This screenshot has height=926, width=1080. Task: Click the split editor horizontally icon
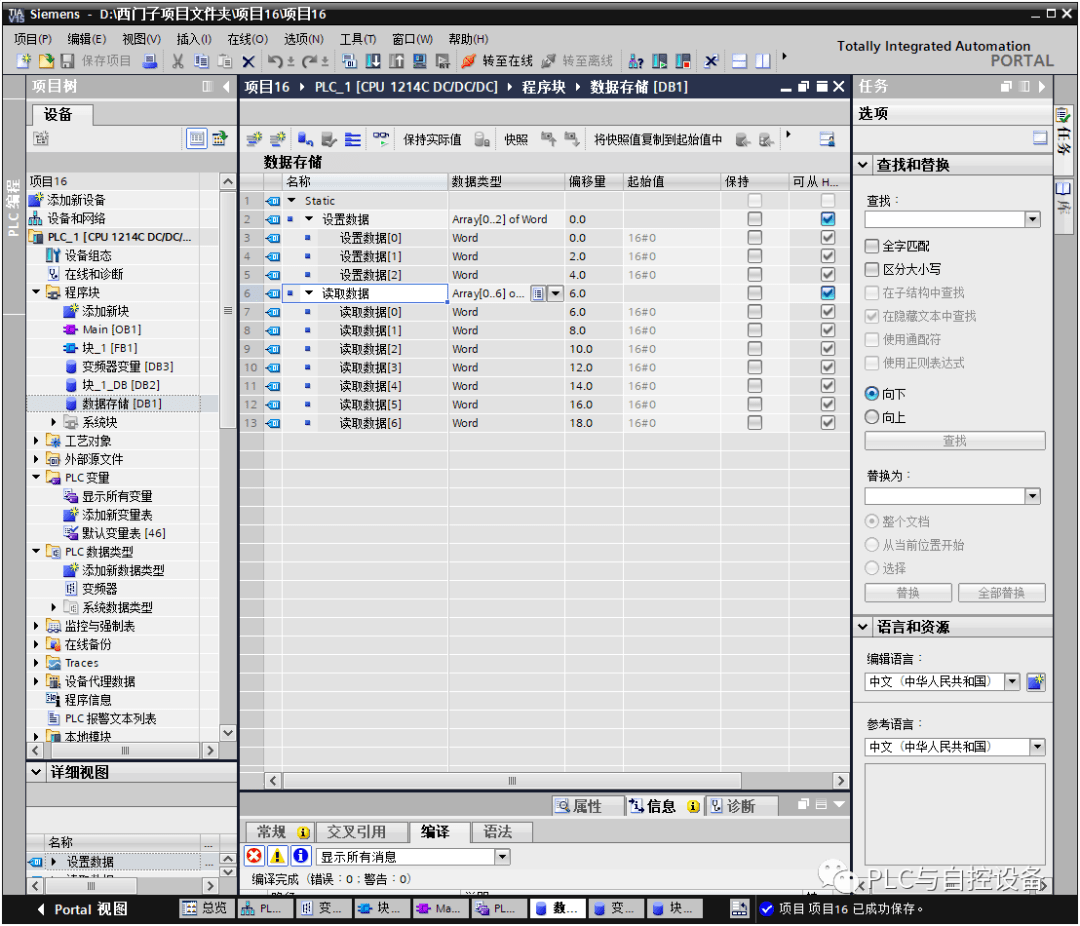pos(739,61)
